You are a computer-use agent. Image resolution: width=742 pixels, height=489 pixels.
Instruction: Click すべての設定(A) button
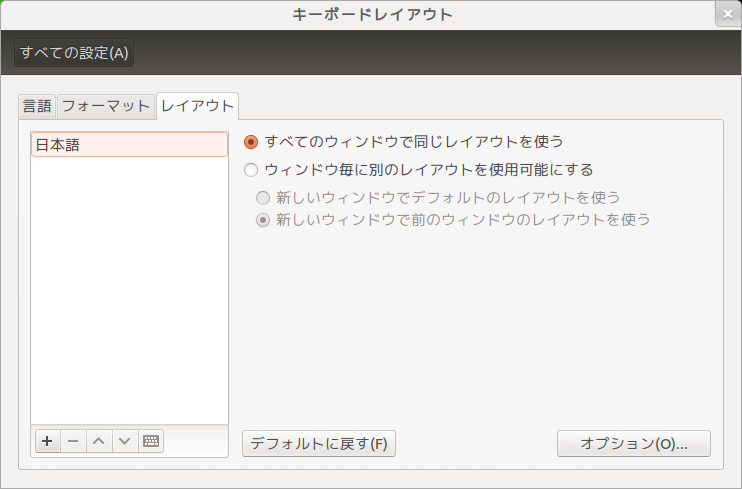pyautogui.click(x=74, y=53)
